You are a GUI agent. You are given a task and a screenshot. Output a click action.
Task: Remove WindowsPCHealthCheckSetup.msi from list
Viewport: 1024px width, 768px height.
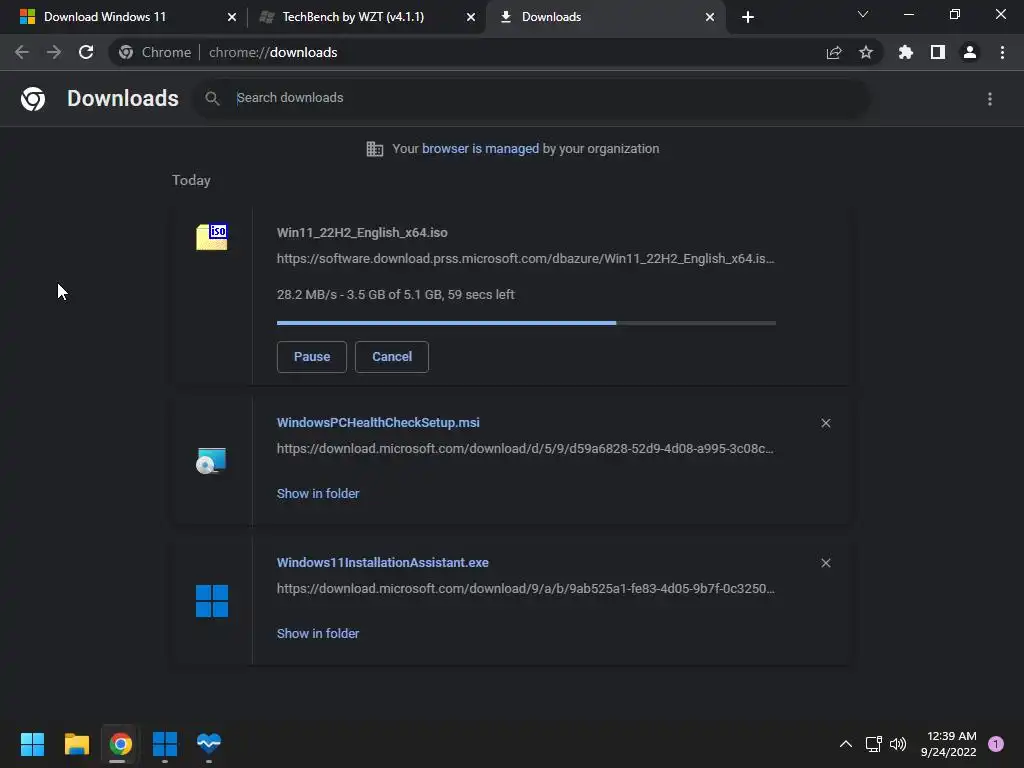tap(826, 423)
